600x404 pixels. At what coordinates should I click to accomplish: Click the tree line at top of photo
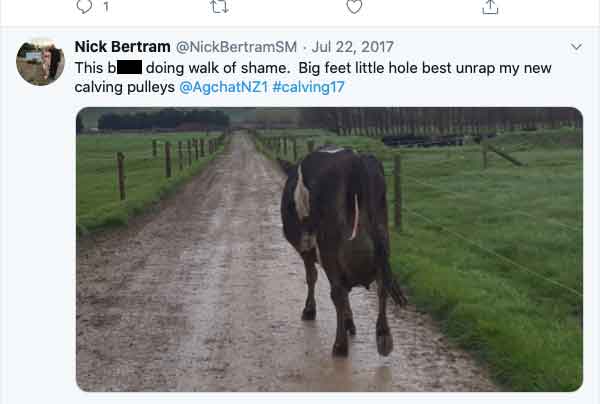329,119
